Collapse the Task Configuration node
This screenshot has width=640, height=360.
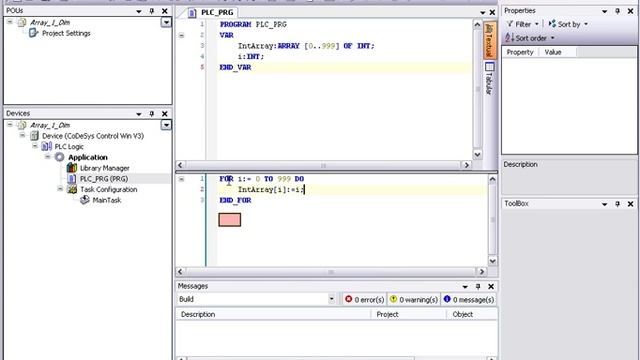pyautogui.click(x=60, y=189)
